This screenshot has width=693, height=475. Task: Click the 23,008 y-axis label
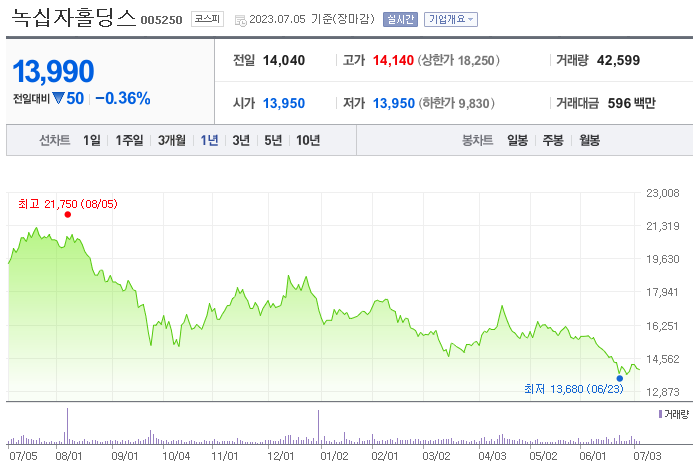(x=663, y=193)
